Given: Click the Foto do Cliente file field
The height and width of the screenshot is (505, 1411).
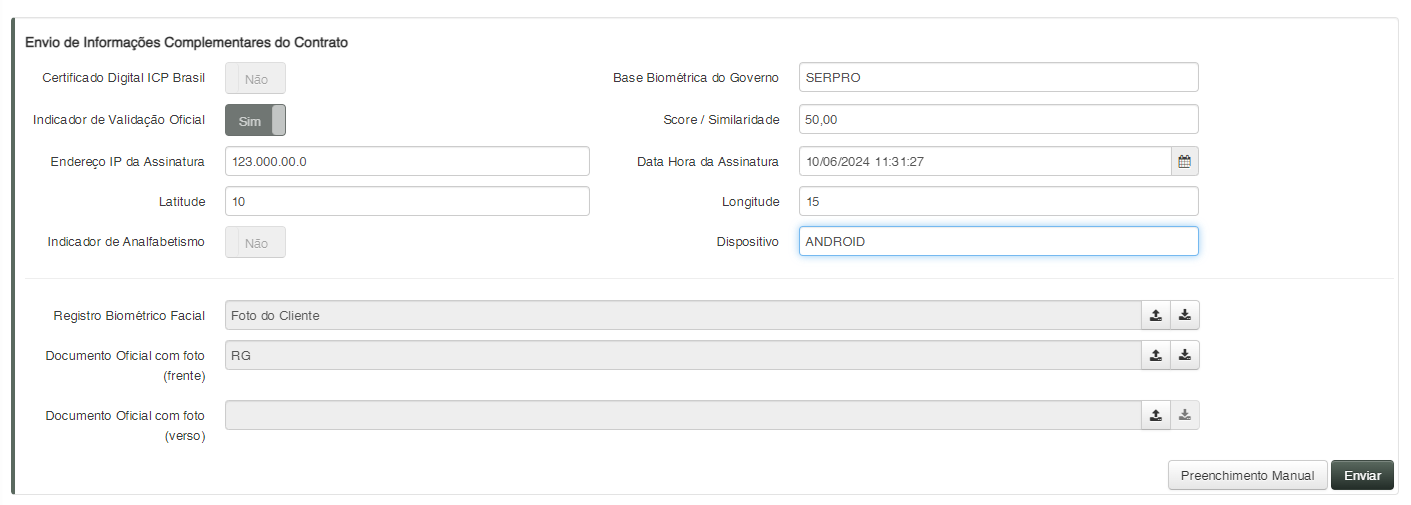Looking at the screenshot, I should tap(683, 315).
